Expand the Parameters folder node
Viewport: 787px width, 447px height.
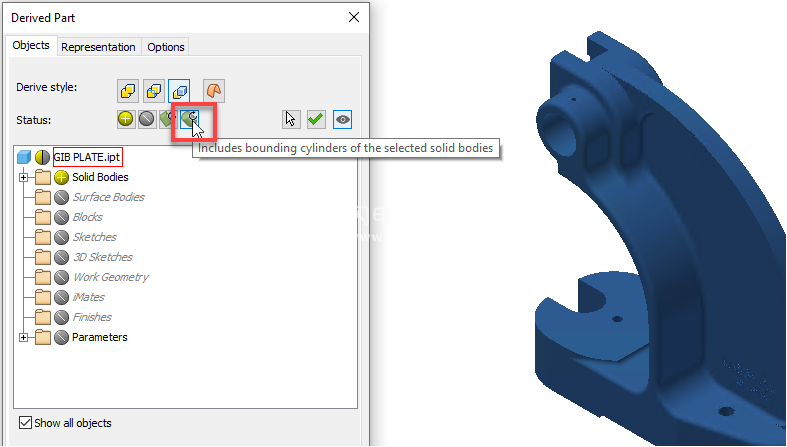[x=23, y=338]
